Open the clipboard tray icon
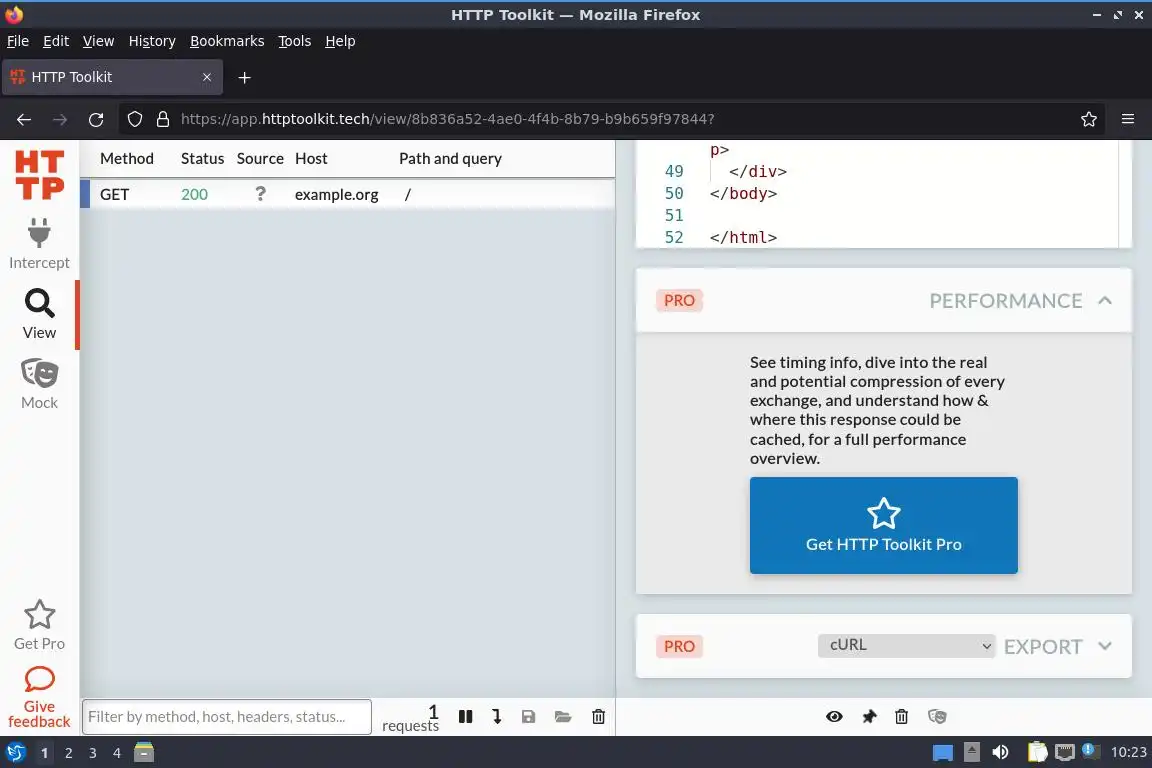Screen dimensions: 1152x768 point(1037,752)
